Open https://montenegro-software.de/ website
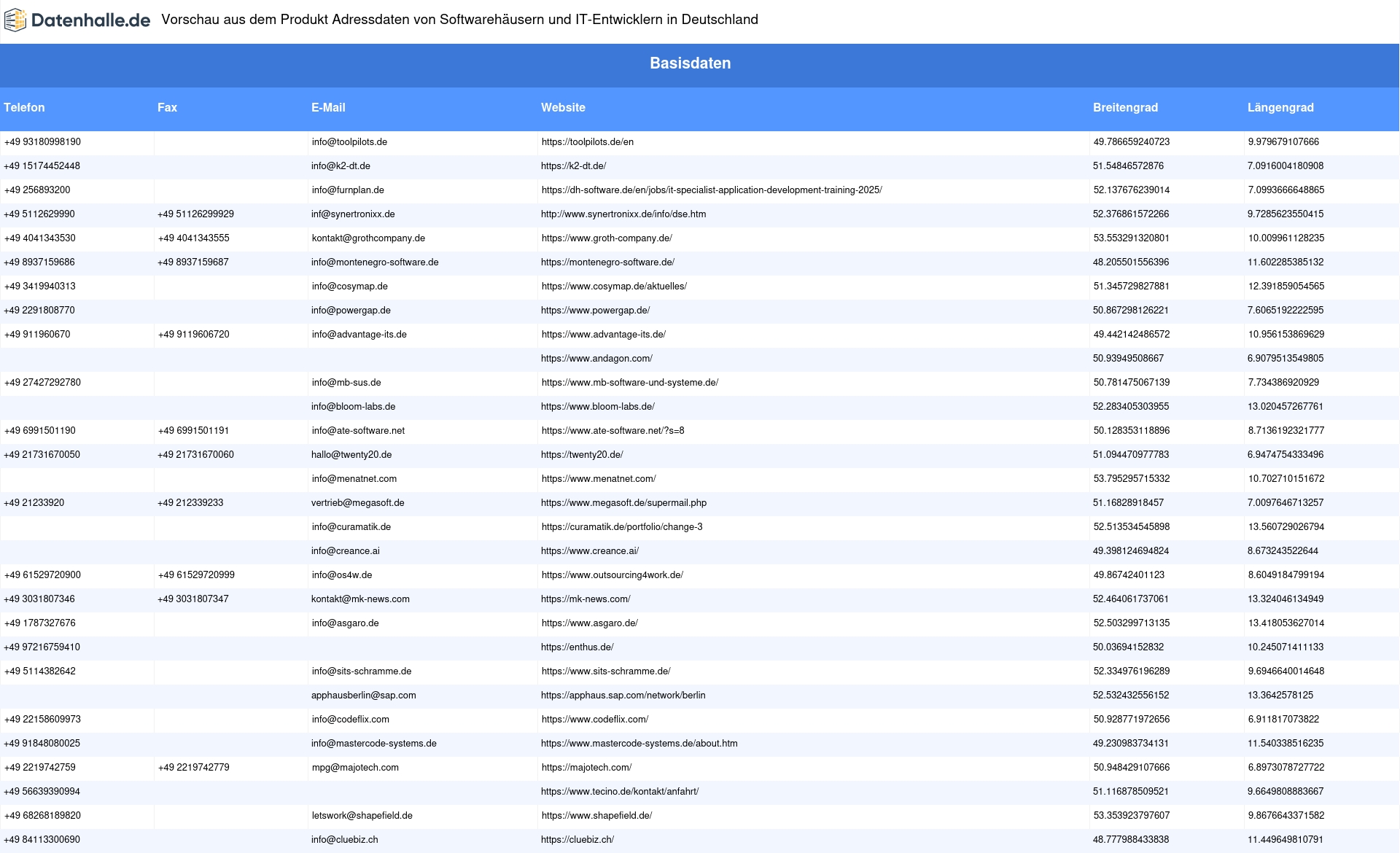This screenshot has width=1400, height=853. [x=607, y=262]
